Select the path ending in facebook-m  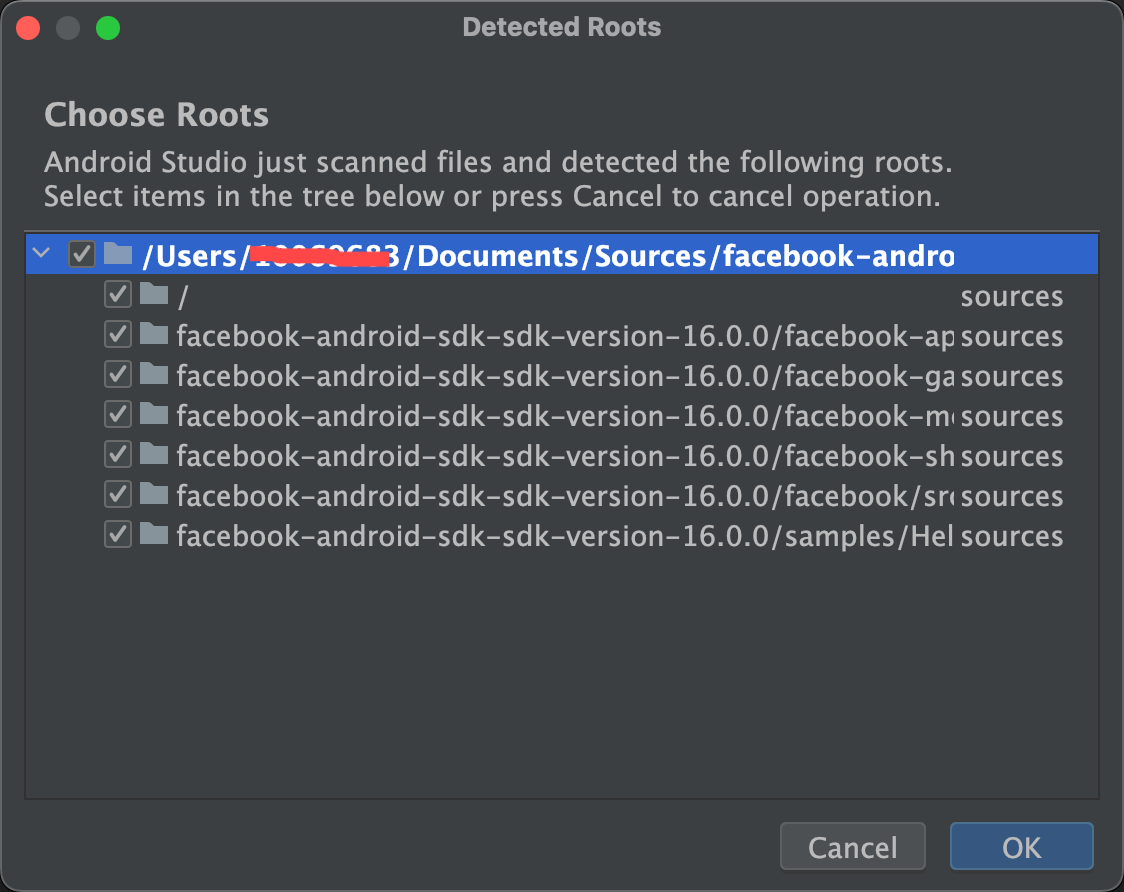[x=566, y=417]
